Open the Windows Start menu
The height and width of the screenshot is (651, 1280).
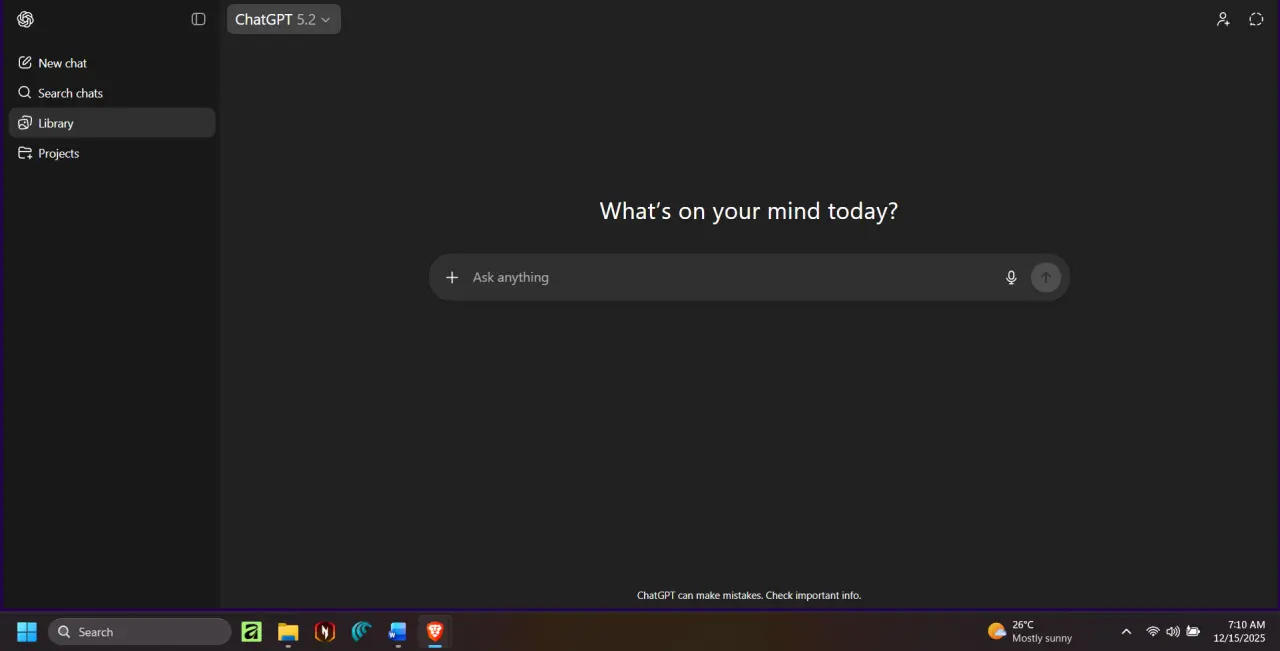(27, 632)
